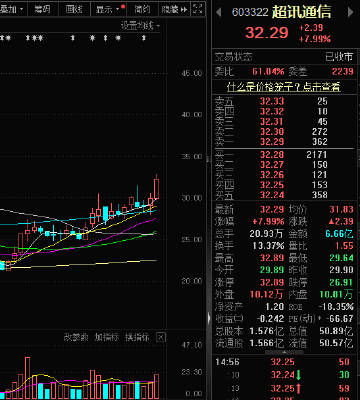The width and height of the screenshot is (360, 400).
Task: Click 隐藏 to hide the side panel
Action: (174, 9)
